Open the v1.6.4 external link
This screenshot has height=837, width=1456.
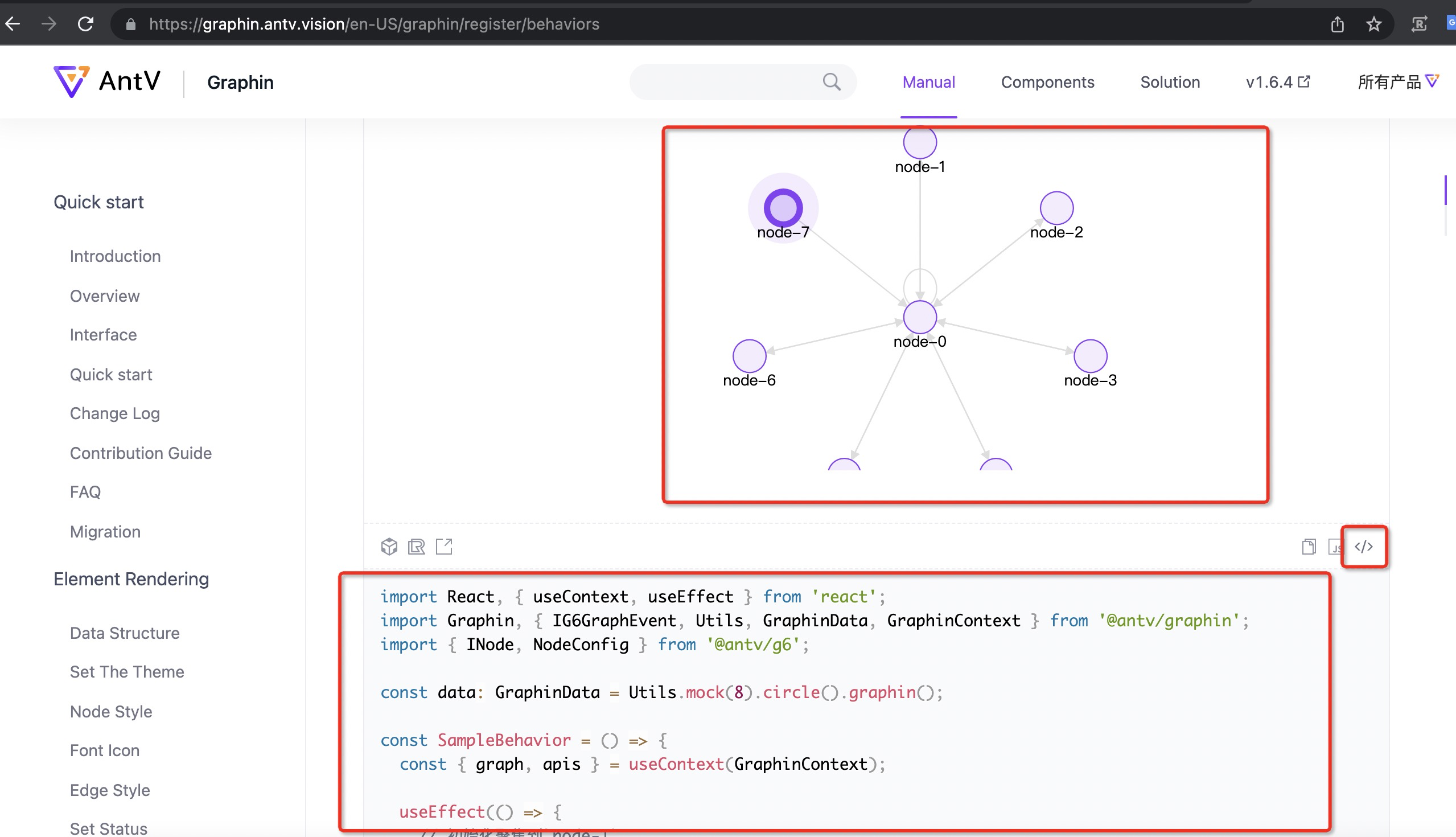pos(1277,81)
